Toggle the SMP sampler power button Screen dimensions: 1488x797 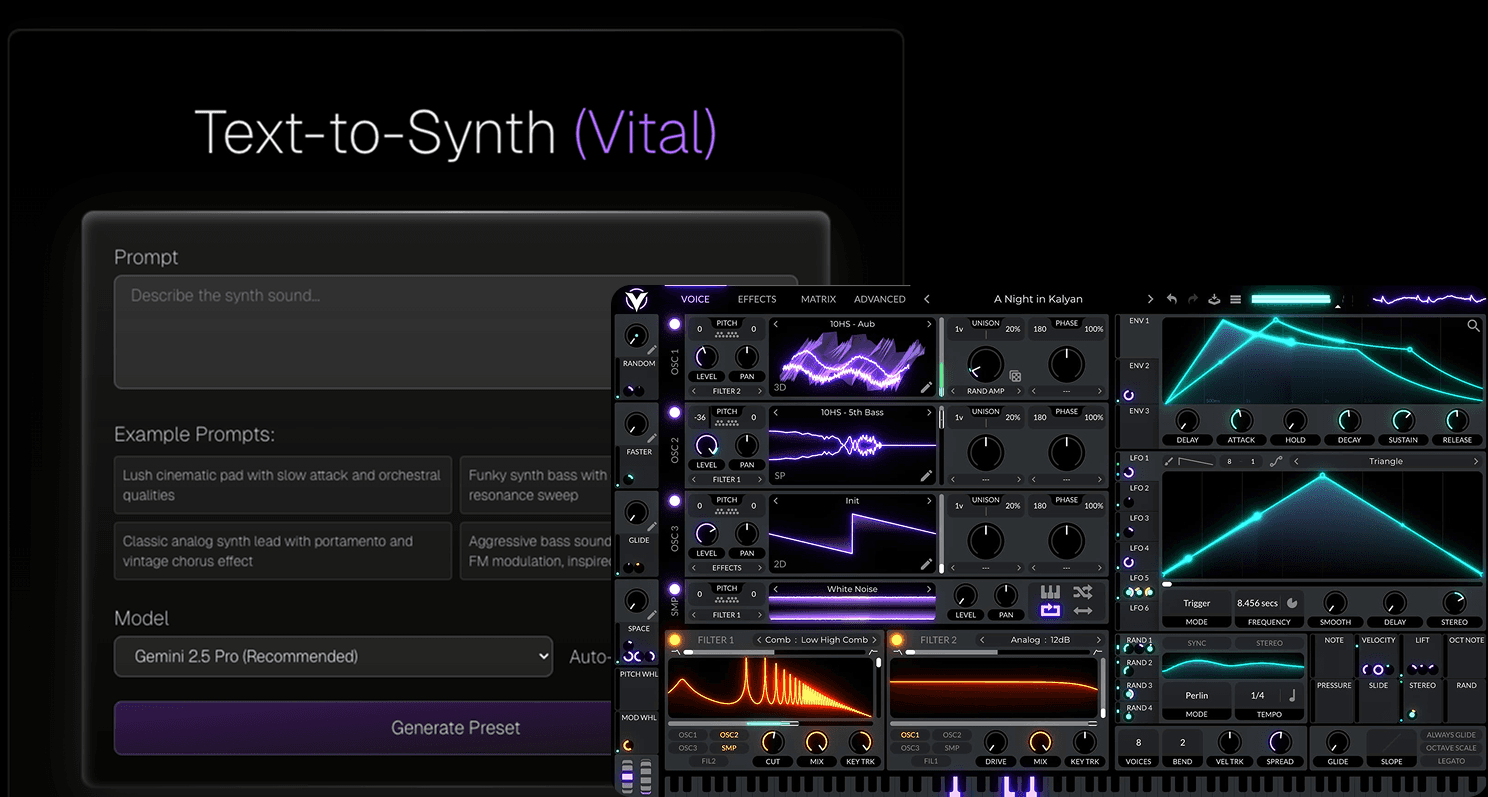[x=675, y=589]
